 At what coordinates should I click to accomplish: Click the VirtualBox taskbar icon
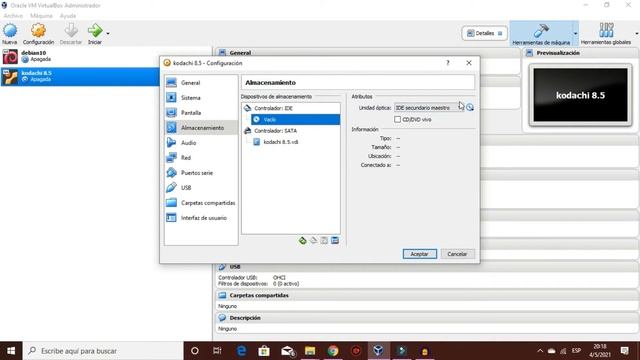click(378, 351)
